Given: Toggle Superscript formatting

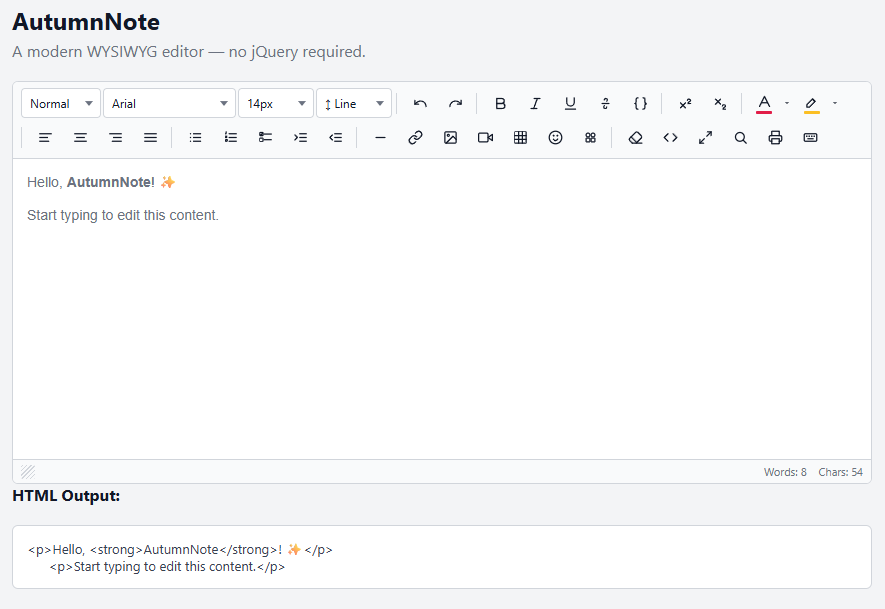Looking at the screenshot, I should click(x=685, y=104).
